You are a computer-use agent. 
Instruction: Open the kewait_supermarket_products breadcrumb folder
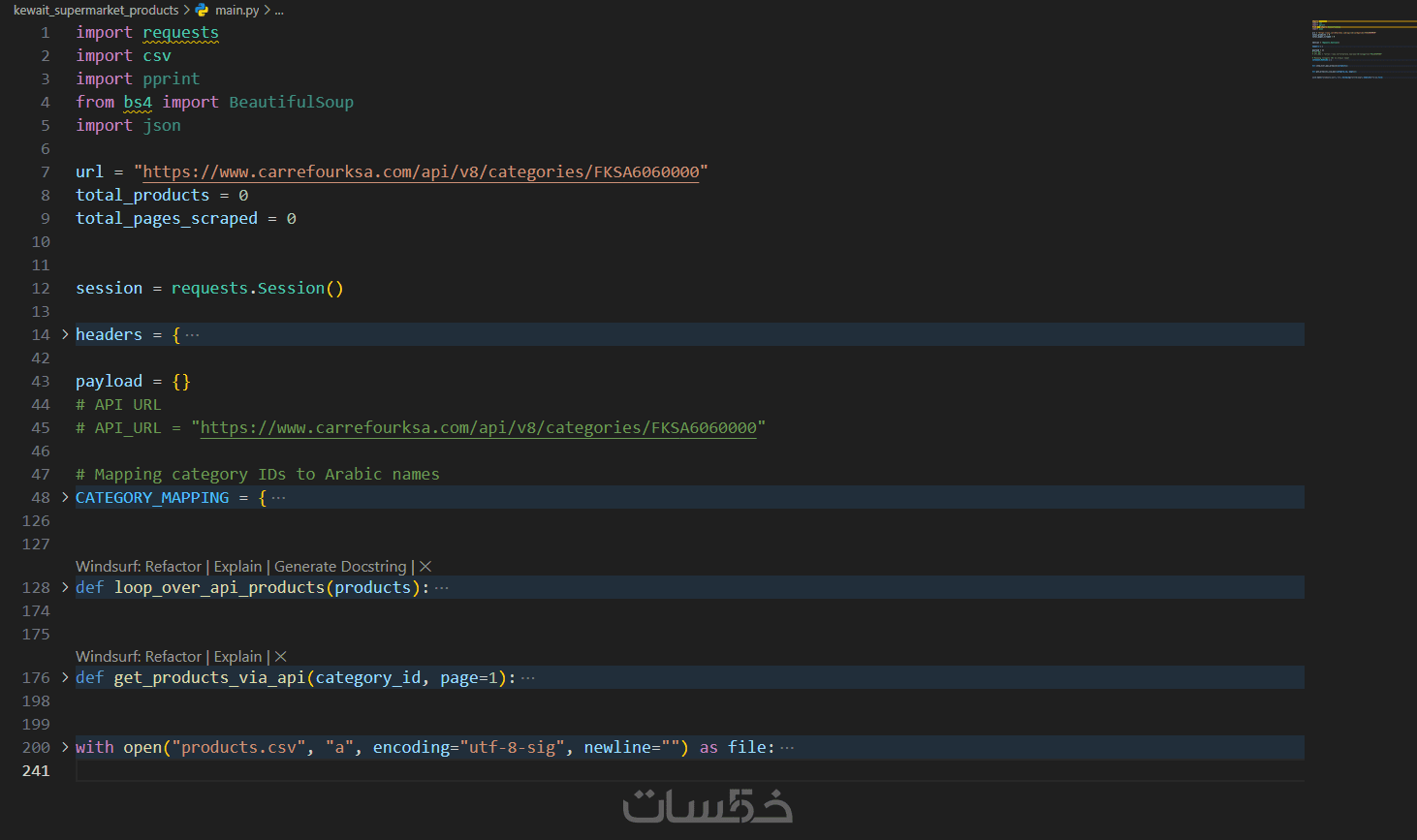click(x=96, y=11)
